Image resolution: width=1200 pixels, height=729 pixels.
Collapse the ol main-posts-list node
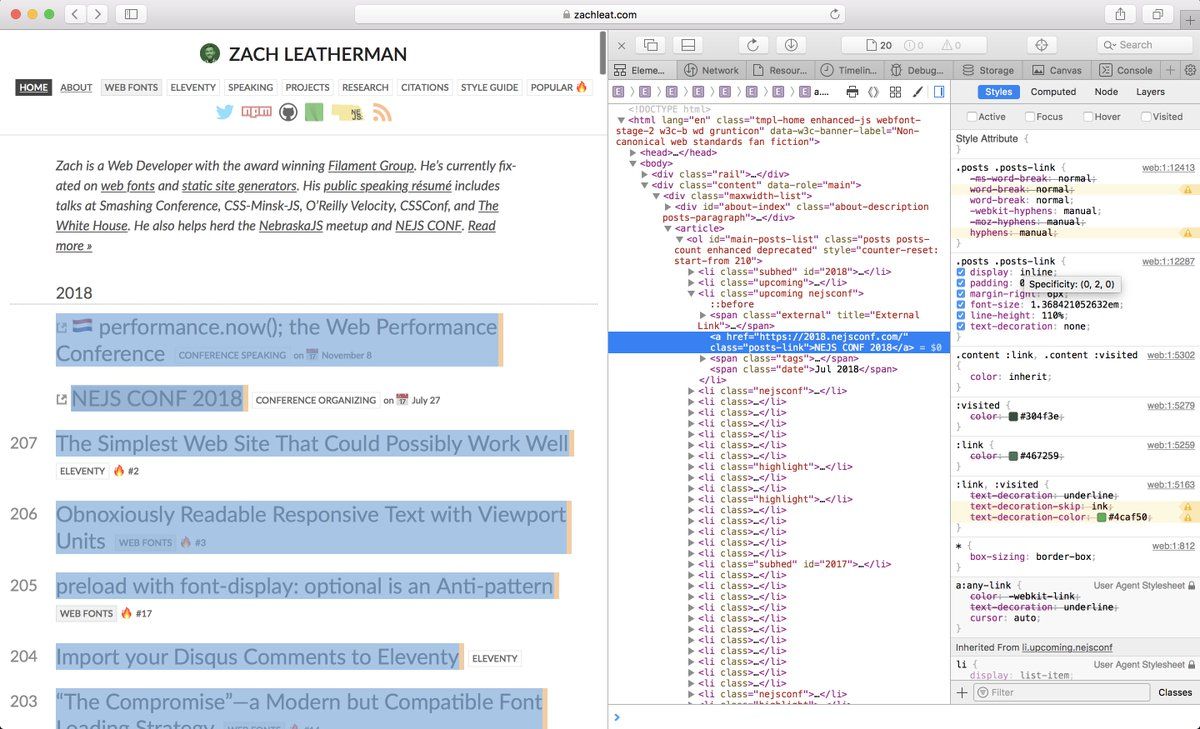[679, 239]
